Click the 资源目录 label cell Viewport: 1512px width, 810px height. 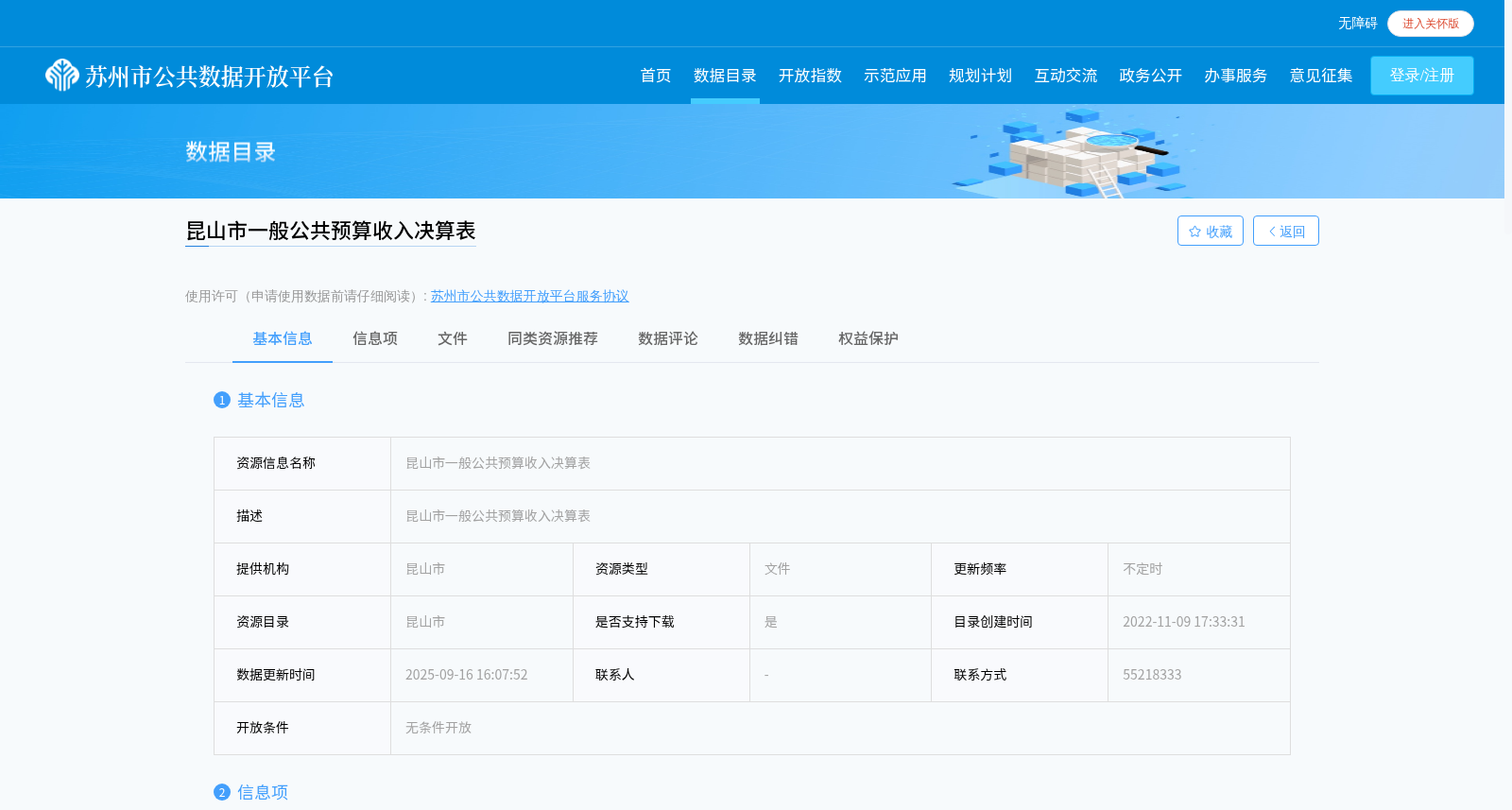pyautogui.click(x=302, y=622)
